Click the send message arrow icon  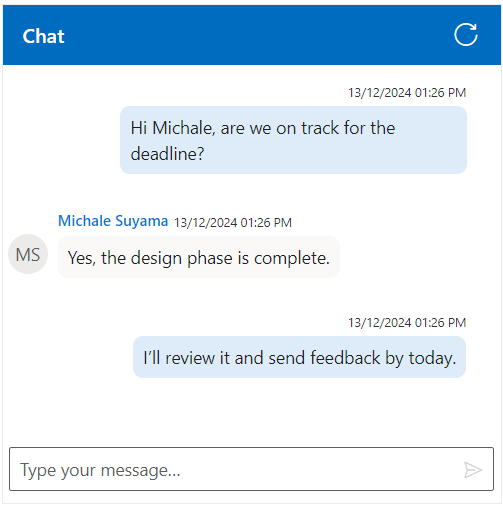tap(473, 470)
